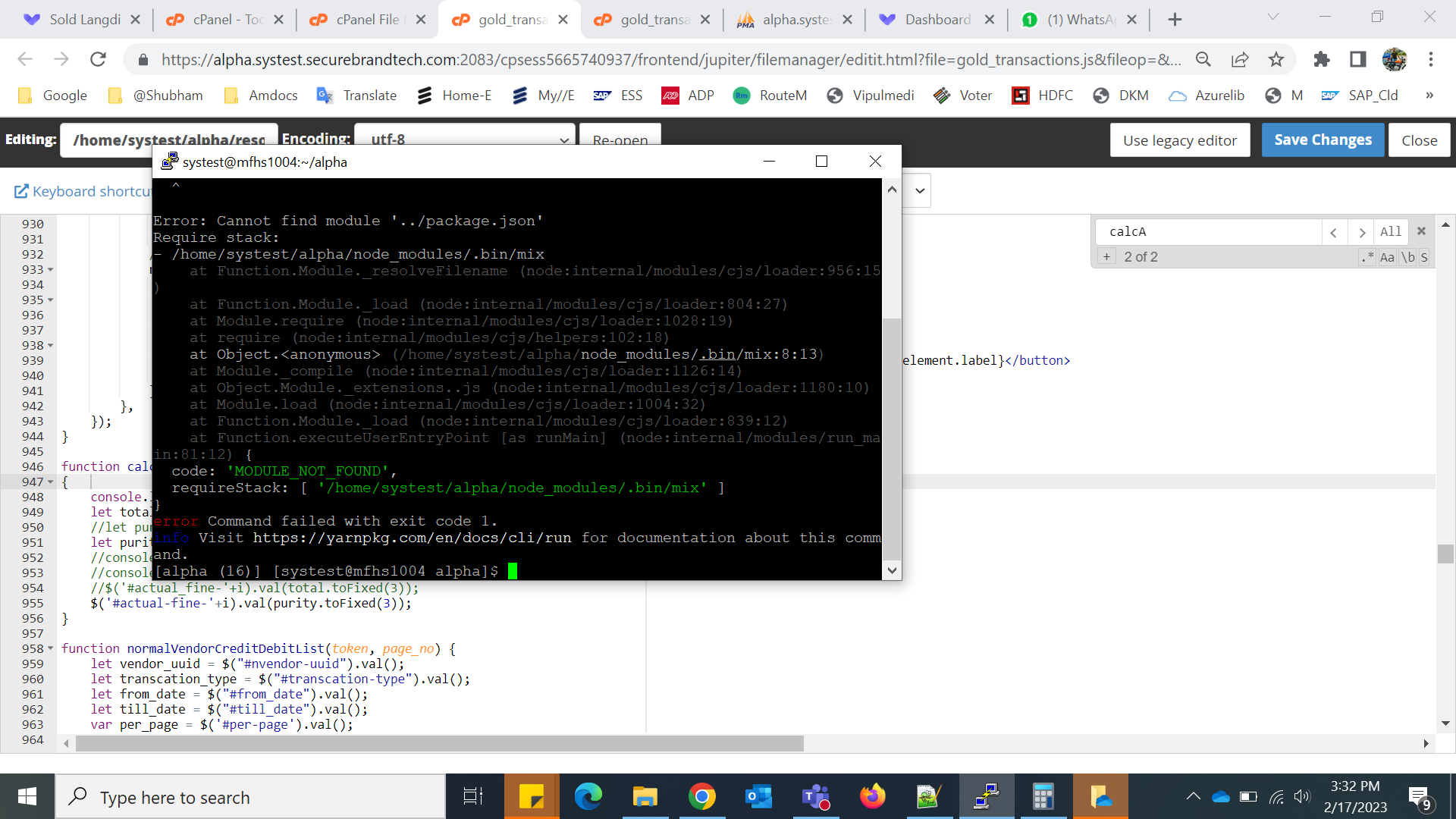Expand replace mode with plus button
The width and height of the screenshot is (1456, 819).
[x=1106, y=257]
